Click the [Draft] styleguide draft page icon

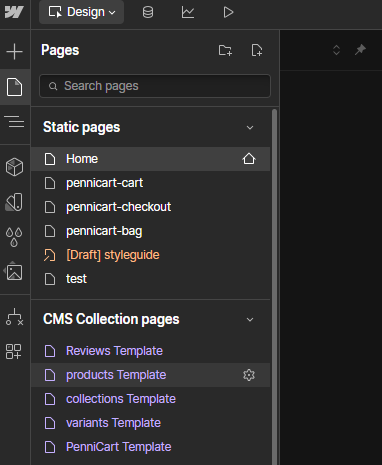[x=50, y=255]
